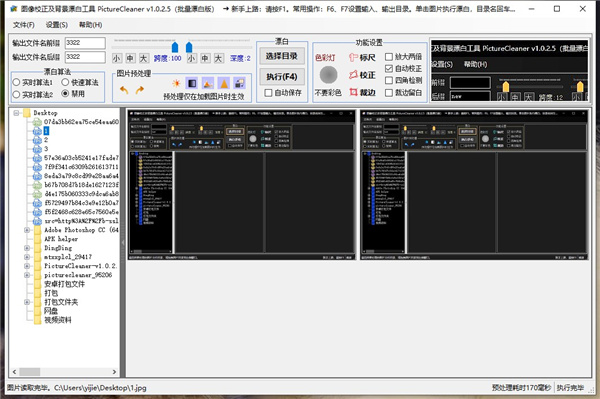
Task: Expand the 打包文件夹 folder node
Action: pos(27,302)
